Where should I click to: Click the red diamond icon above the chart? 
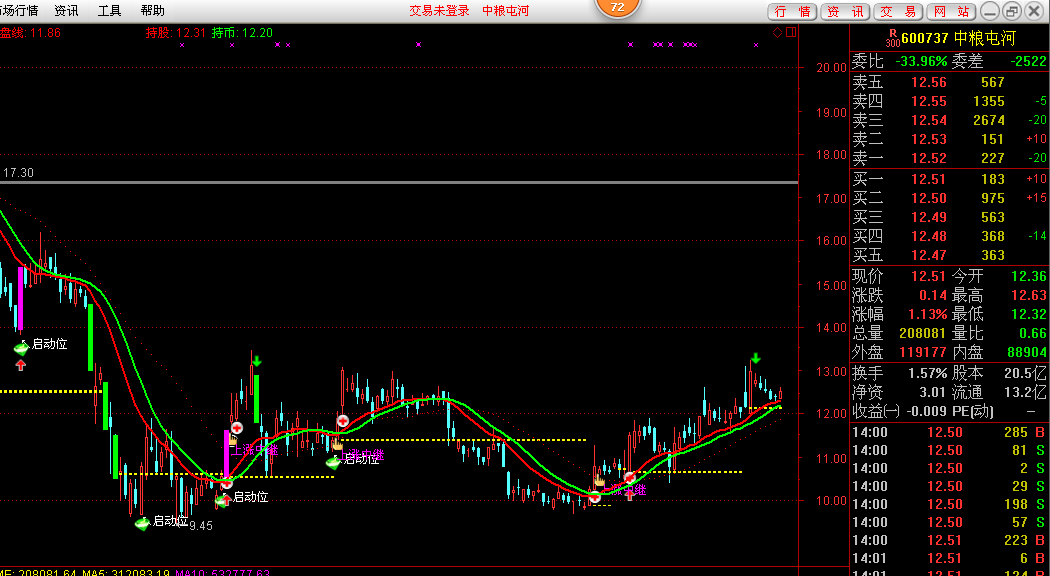[778, 33]
